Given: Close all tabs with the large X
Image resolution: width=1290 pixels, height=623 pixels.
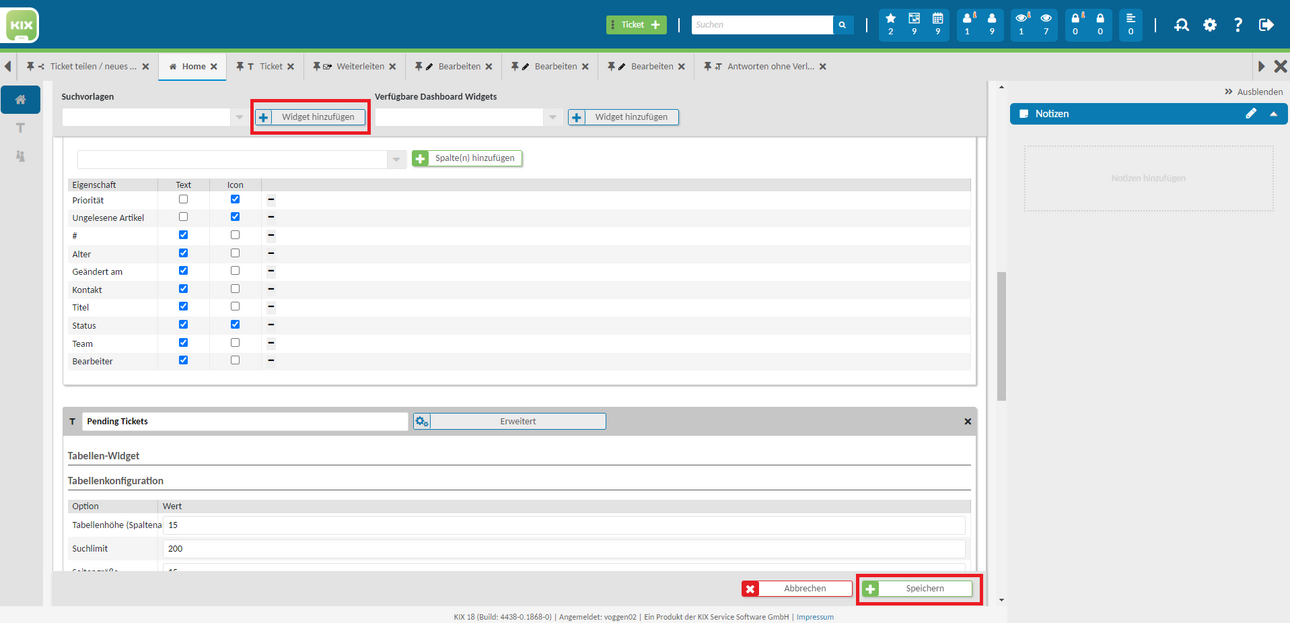Looking at the screenshot, I should 1280,66.
